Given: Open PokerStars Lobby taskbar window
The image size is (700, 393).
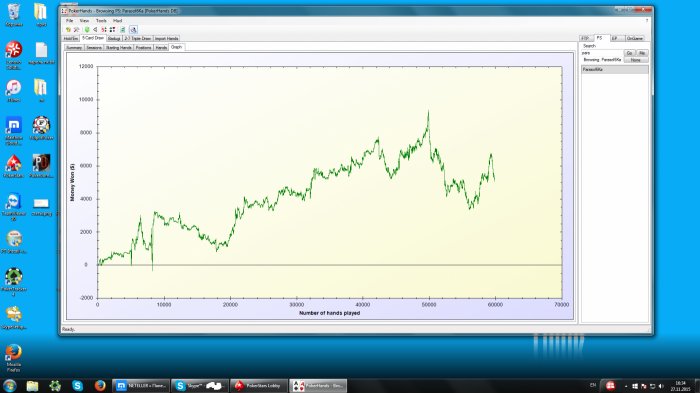Looking at the screenshot, I should 259,385.
